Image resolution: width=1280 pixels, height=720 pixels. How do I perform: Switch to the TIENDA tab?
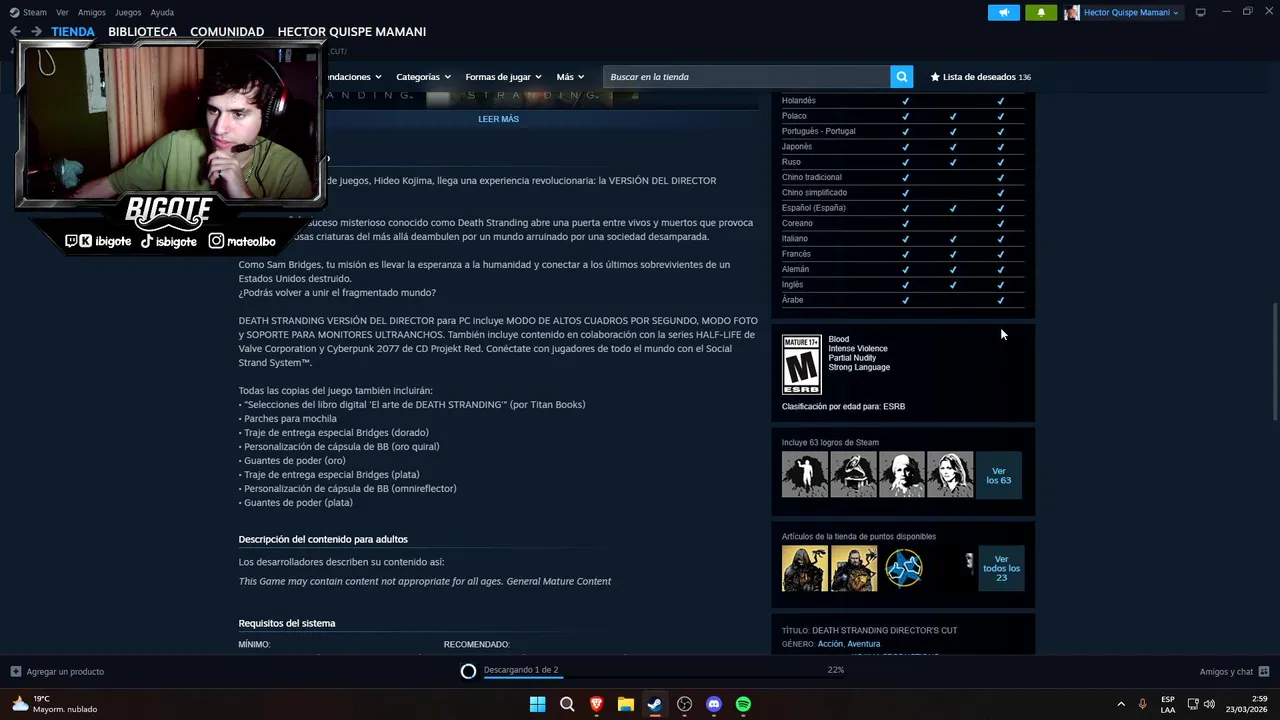point(73,32)
